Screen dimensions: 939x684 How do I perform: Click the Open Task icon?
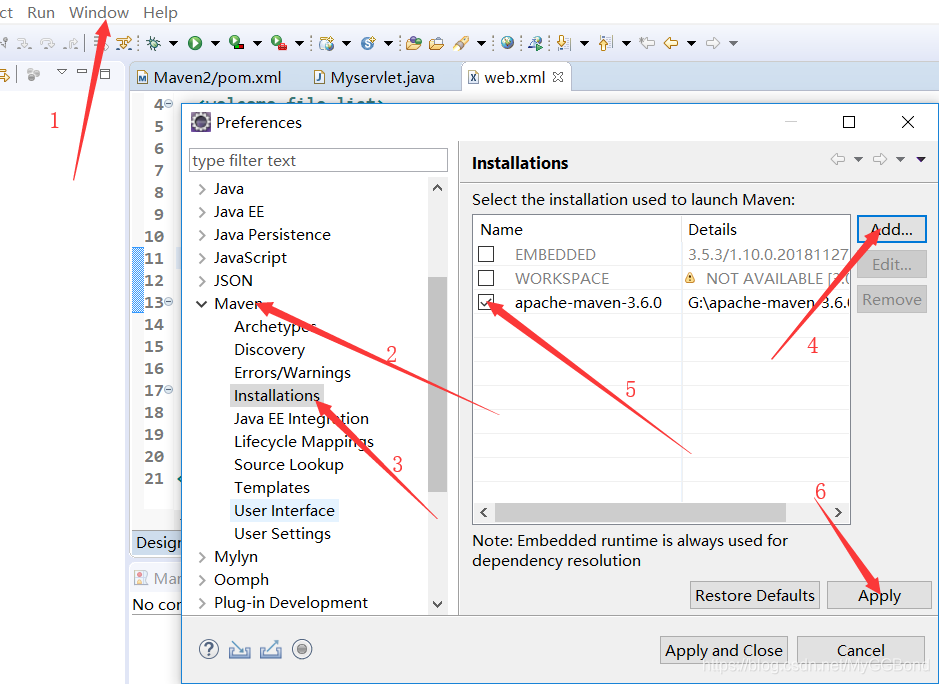(437, 43)
